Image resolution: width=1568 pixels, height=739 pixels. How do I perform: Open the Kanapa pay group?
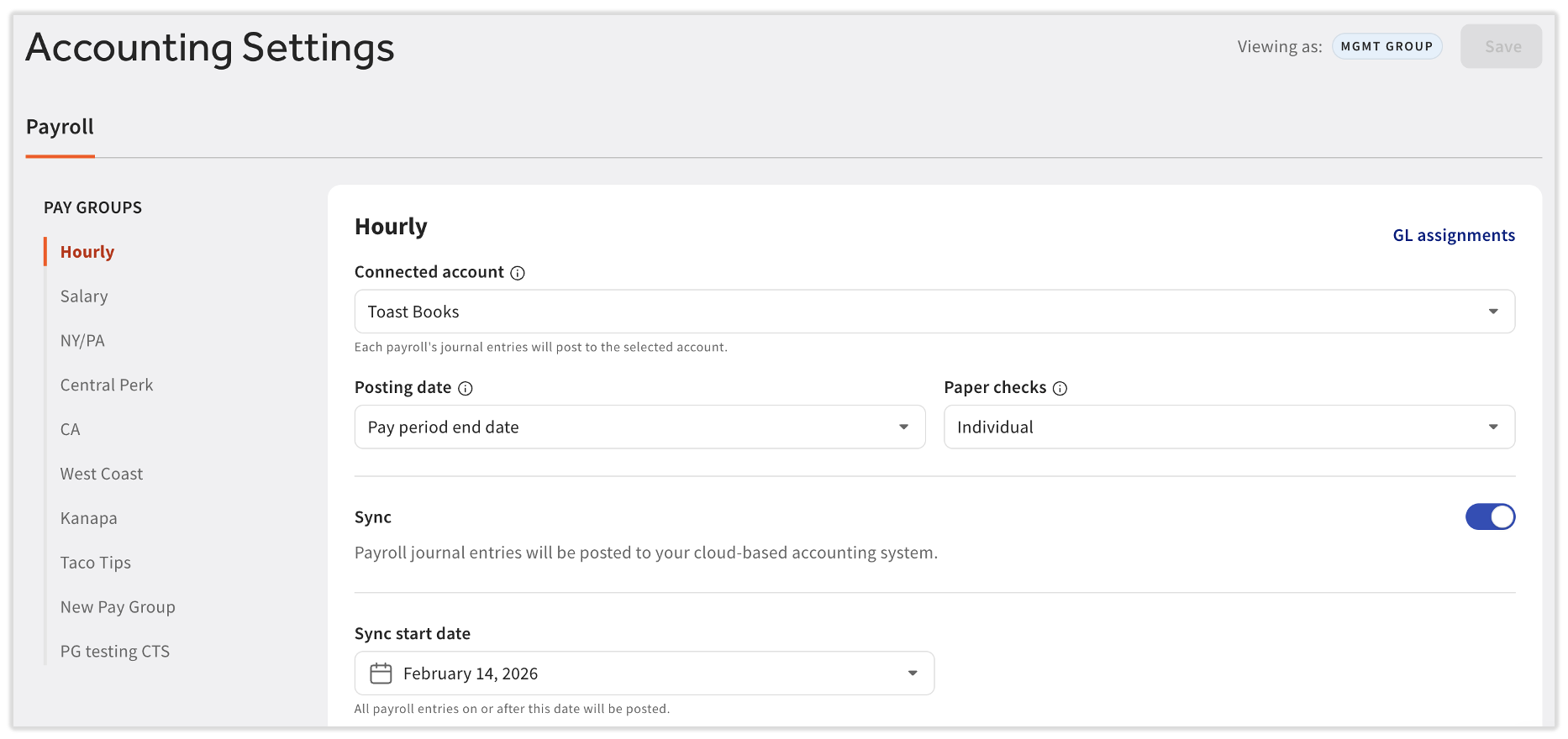89,519
